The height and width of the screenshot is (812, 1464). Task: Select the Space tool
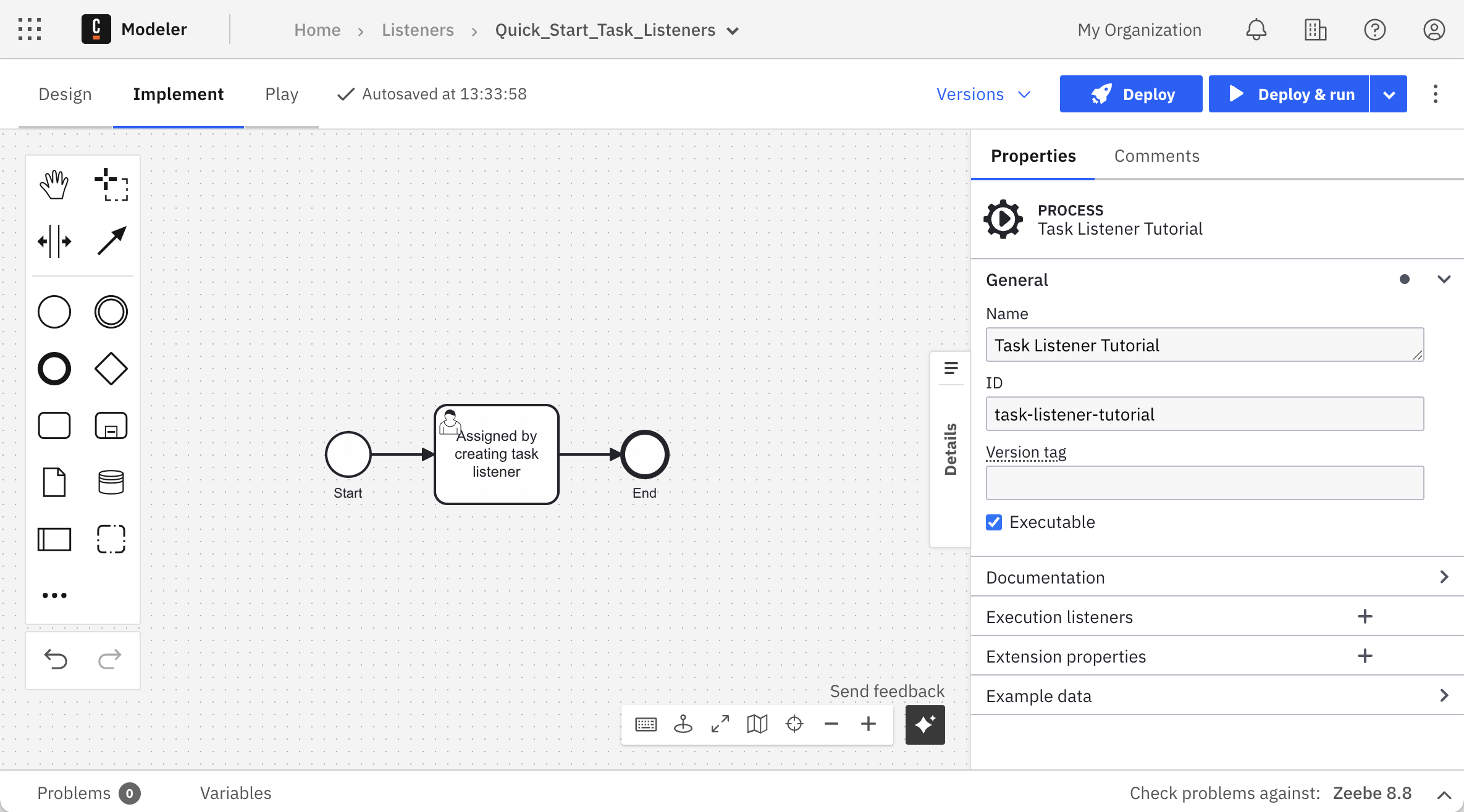point(54,241)
